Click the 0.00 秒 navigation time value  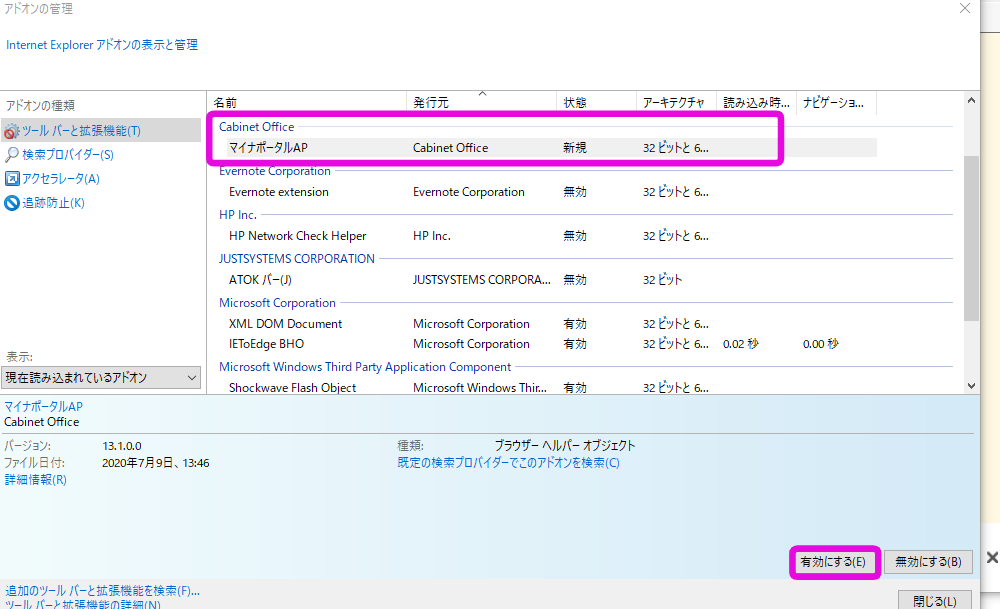pyautogui.click(x=820, y=344)
